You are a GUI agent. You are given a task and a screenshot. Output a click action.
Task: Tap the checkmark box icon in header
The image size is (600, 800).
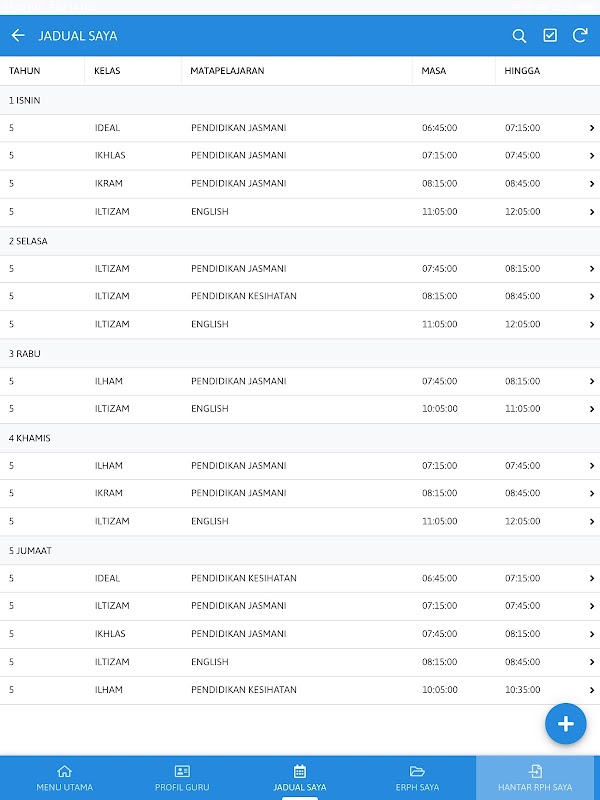(x=550, y=36)
